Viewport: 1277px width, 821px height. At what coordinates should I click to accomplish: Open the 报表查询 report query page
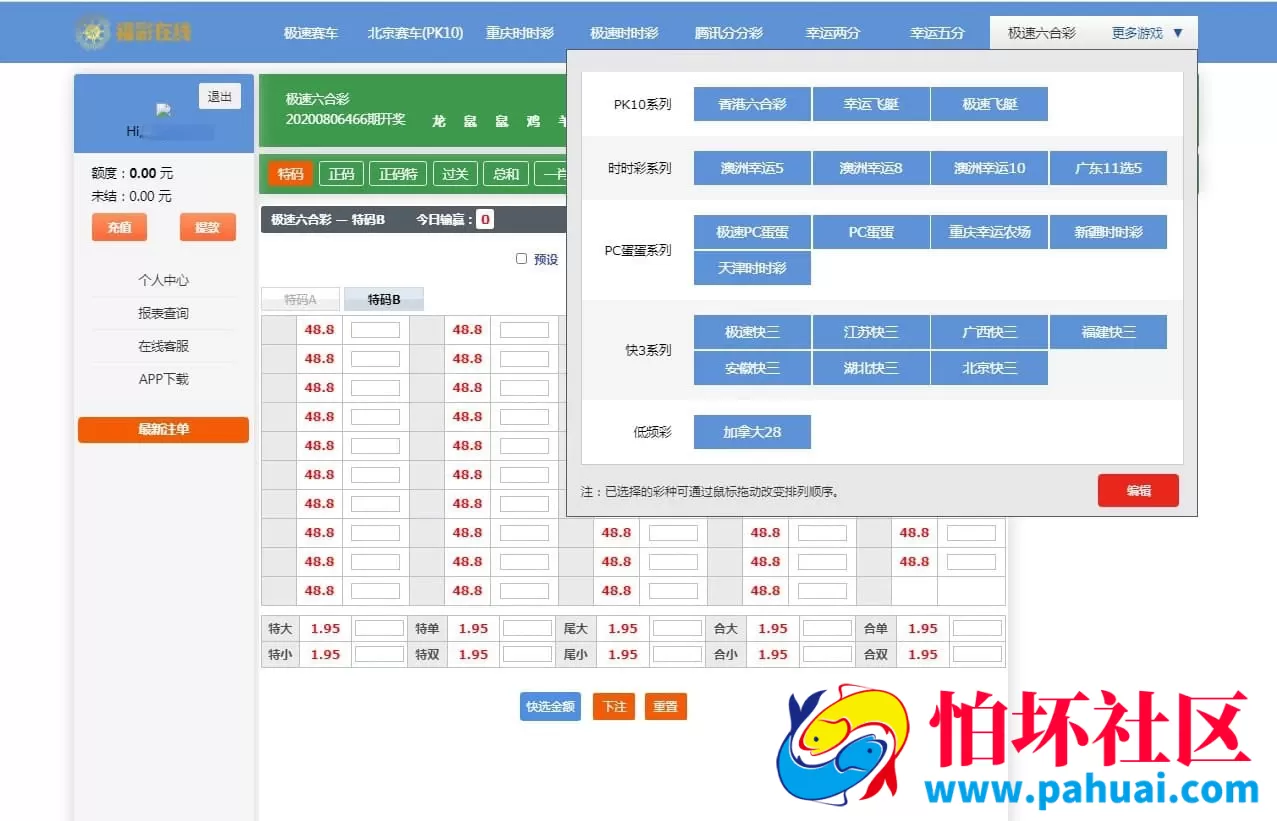pos(163,313)
